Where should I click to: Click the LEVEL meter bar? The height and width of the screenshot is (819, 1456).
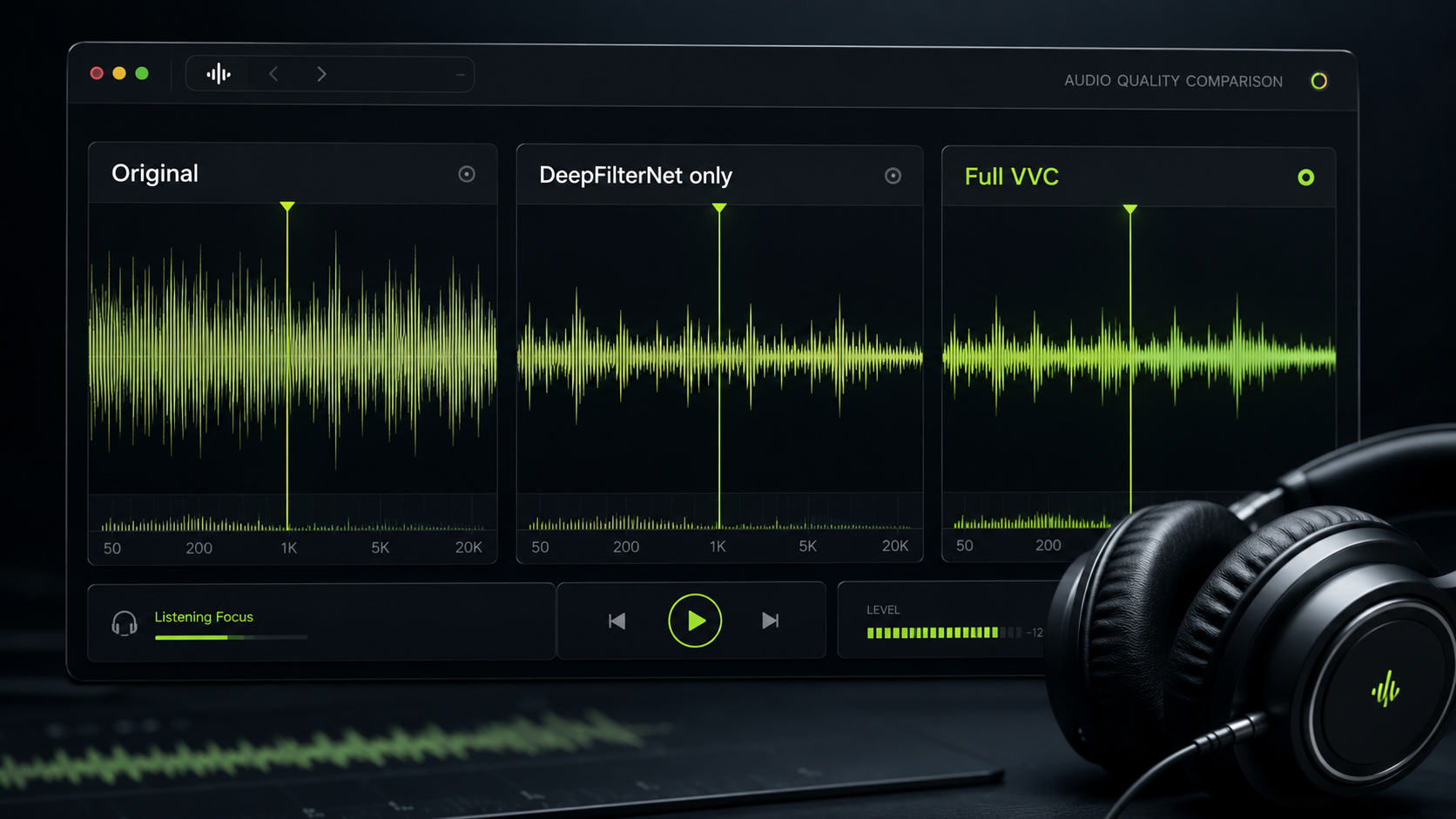click(x=944, y=633)
